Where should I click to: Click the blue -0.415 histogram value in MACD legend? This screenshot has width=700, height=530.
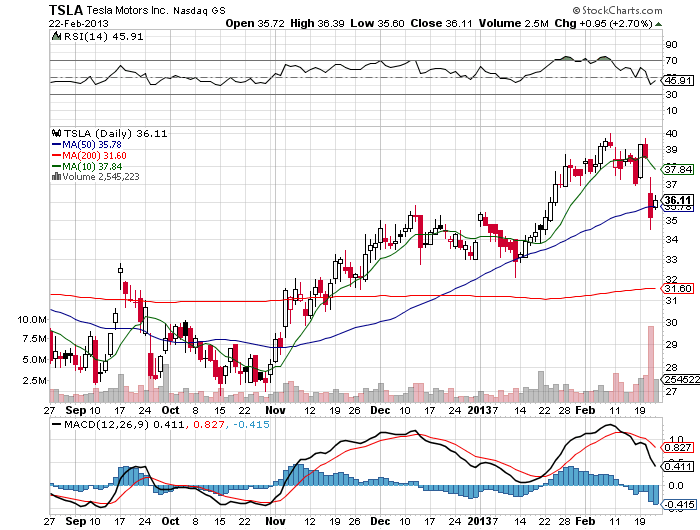(x=250, y=424)
